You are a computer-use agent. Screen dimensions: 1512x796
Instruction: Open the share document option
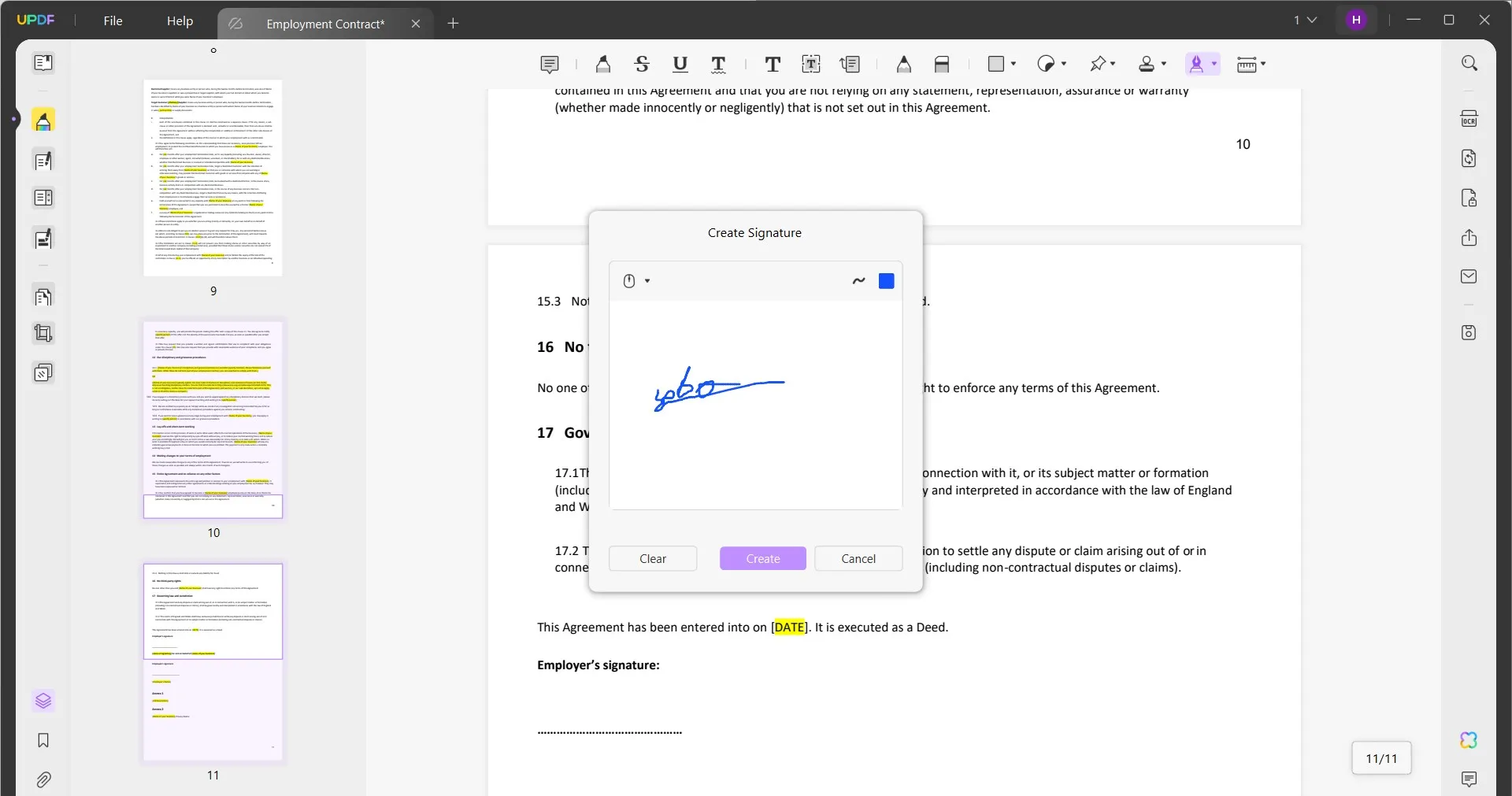[x=1469, y=238]
